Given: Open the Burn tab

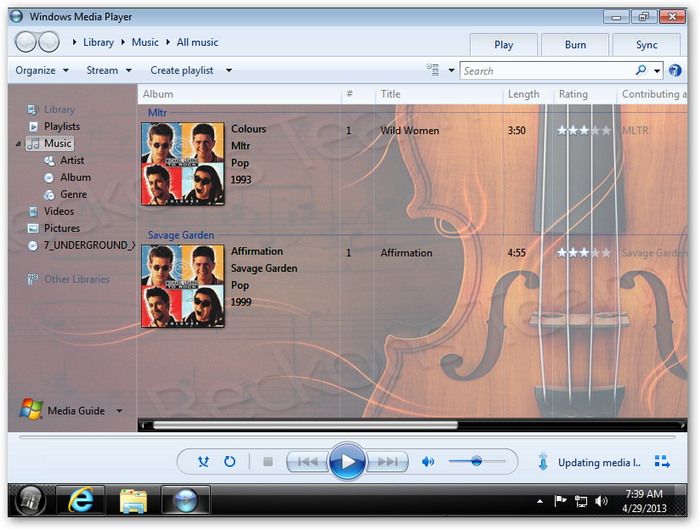Looking at the screenshot, I should (x=575, y=45).
